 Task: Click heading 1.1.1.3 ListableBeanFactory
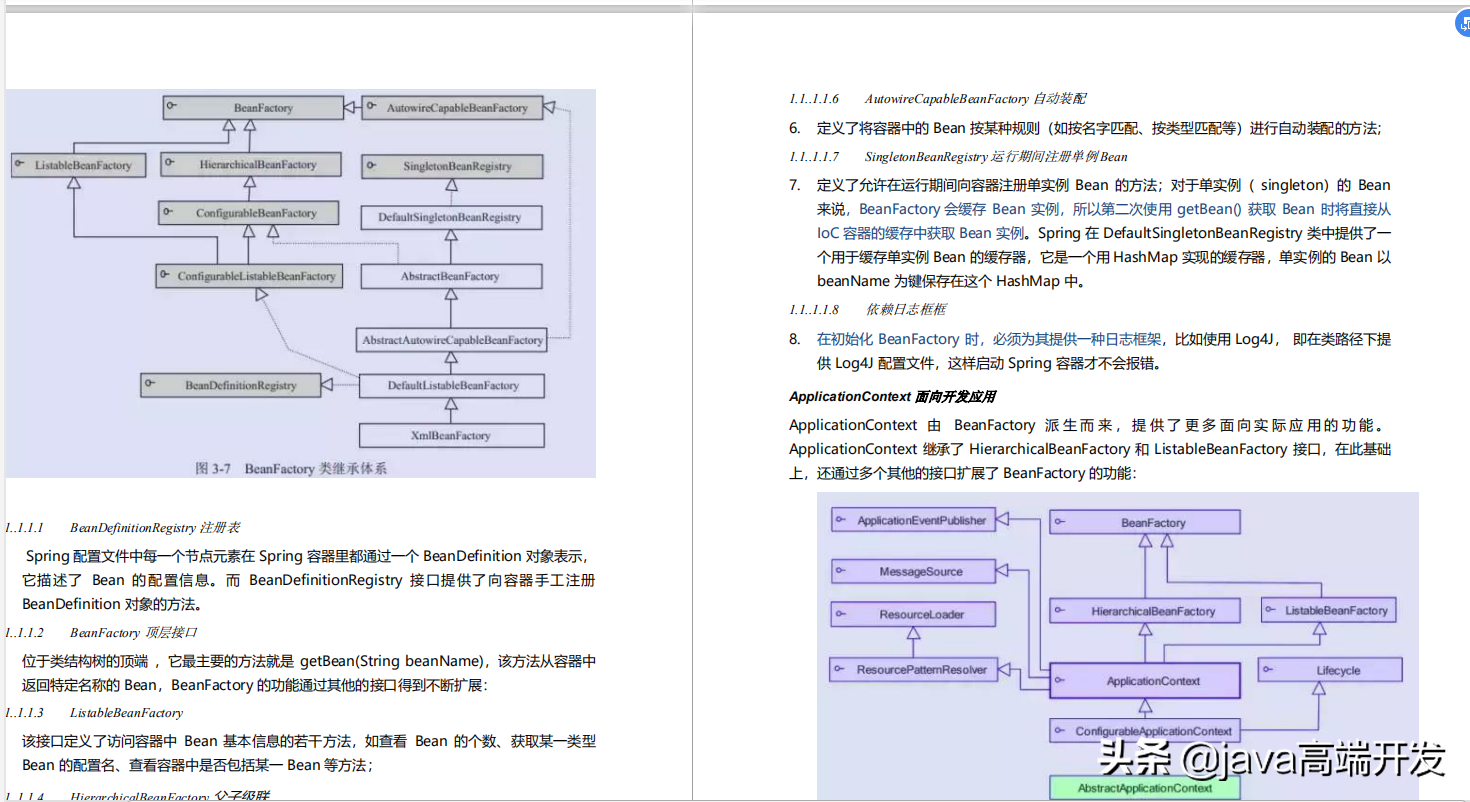coord(92,713)
